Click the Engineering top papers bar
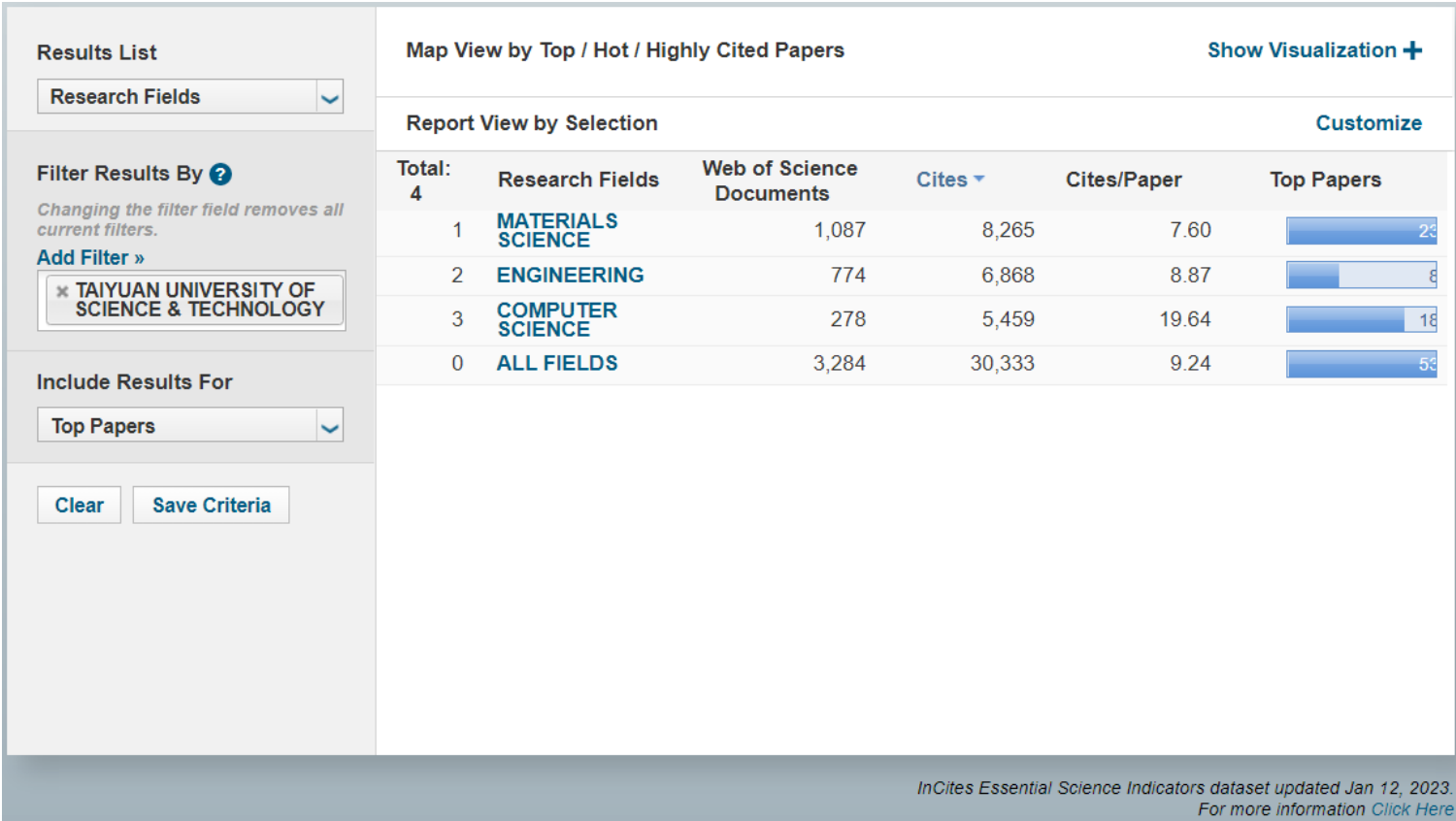The height and width of the screenshot is (821, 1456). pyautogui.click(x=1361, y=276)
